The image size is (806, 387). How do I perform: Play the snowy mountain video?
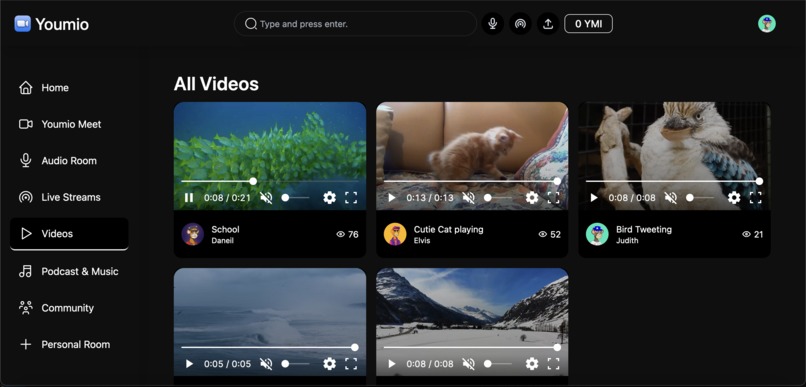pyautogui.click(x=392, y=364)
